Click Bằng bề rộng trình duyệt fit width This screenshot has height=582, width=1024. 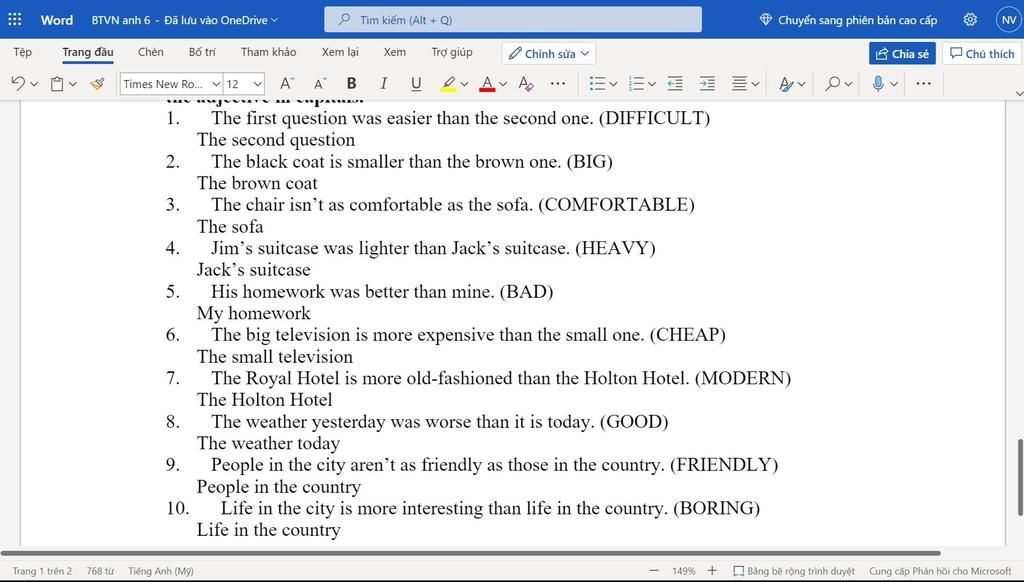[793, 571]
